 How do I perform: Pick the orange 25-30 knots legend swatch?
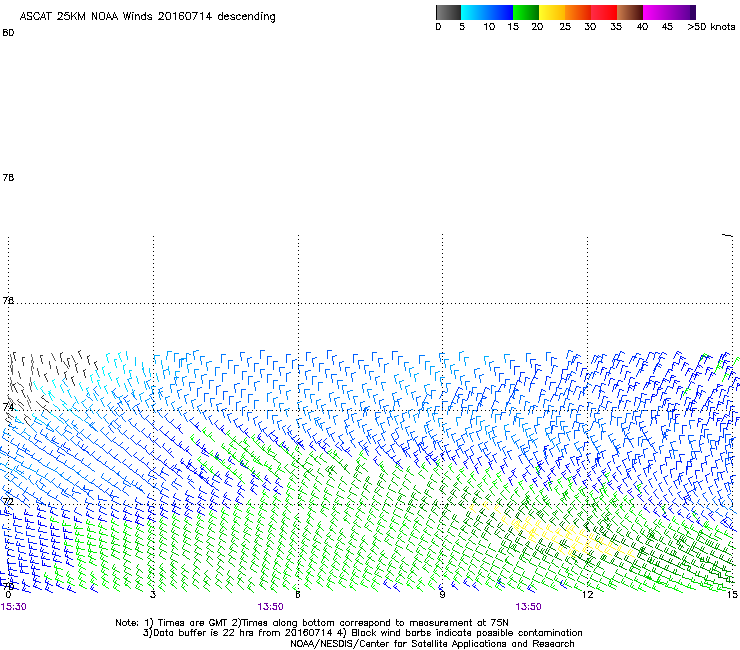578,12
